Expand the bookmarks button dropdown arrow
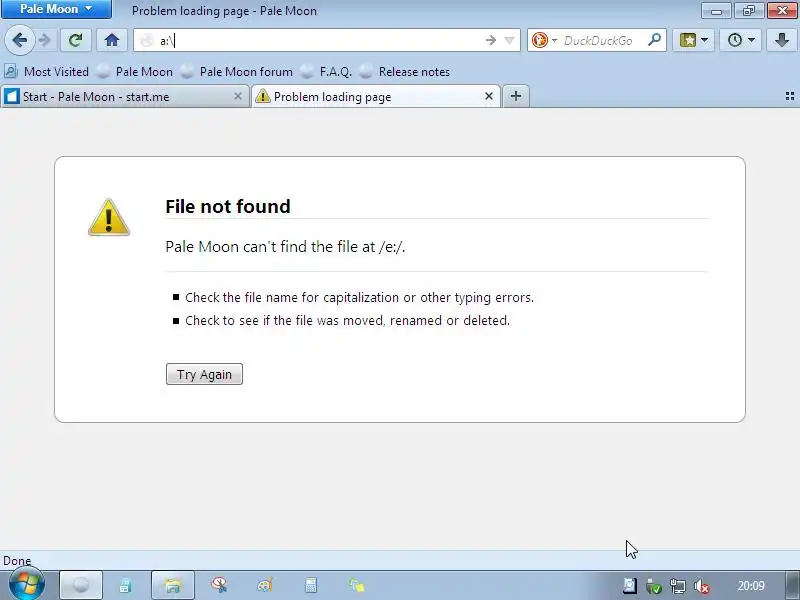Screen dimensions: 800x600 [705, 40]
